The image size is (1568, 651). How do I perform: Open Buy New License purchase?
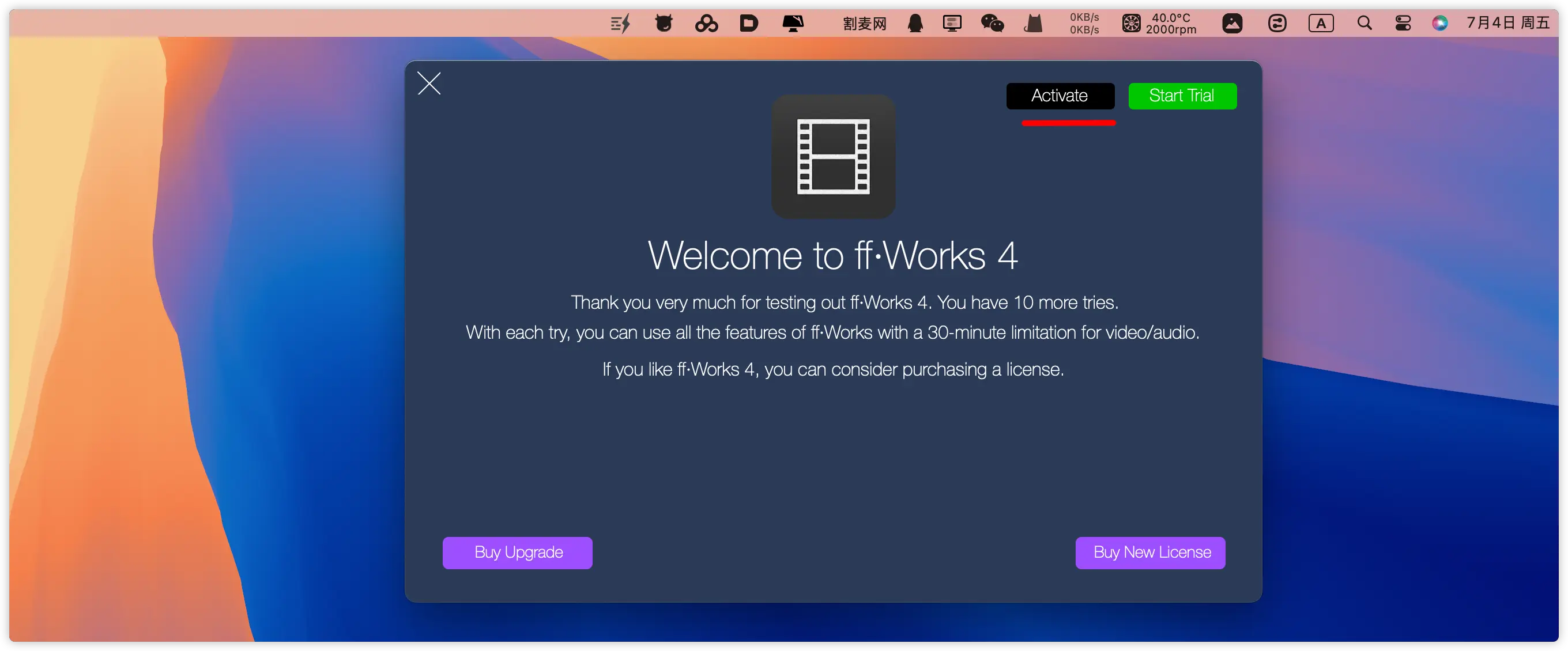click(x=1150, y=552)
